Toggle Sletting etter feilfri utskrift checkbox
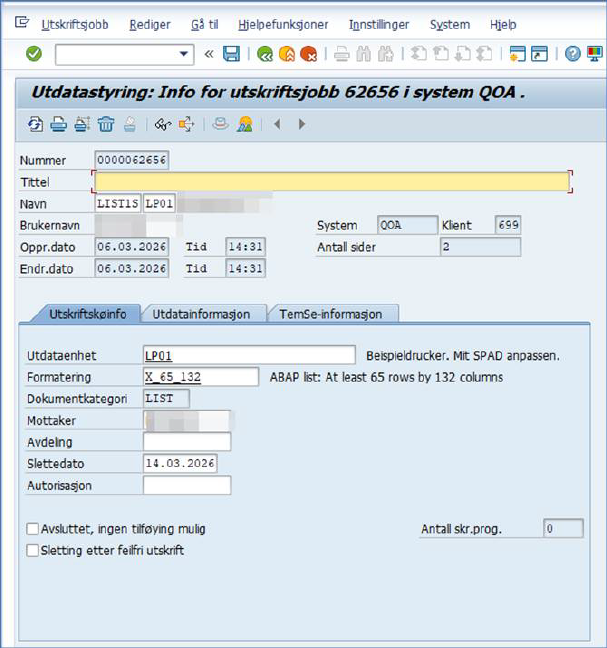 33,550
